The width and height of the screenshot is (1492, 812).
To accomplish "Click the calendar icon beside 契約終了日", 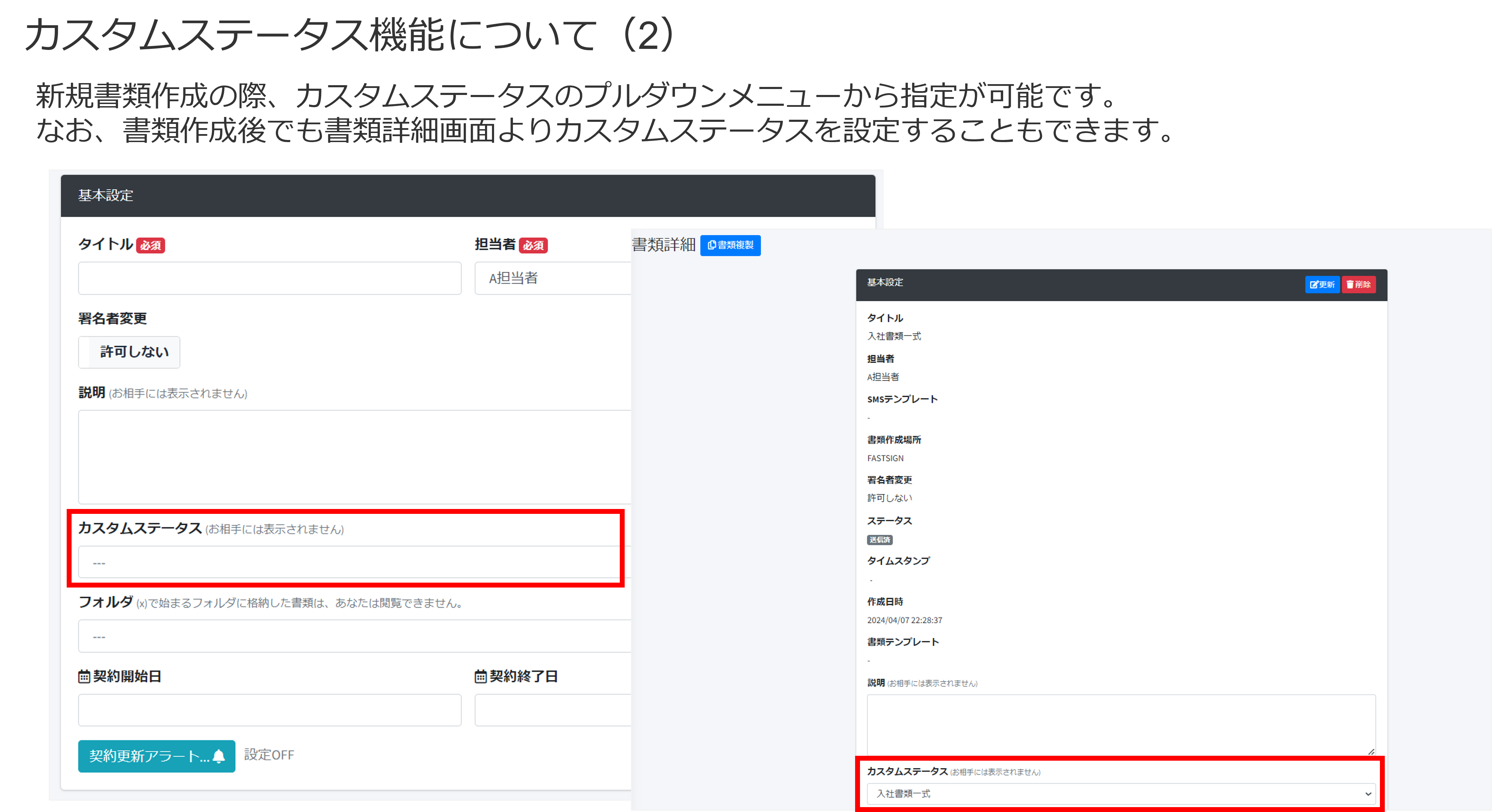I will (x=480, y=677).
